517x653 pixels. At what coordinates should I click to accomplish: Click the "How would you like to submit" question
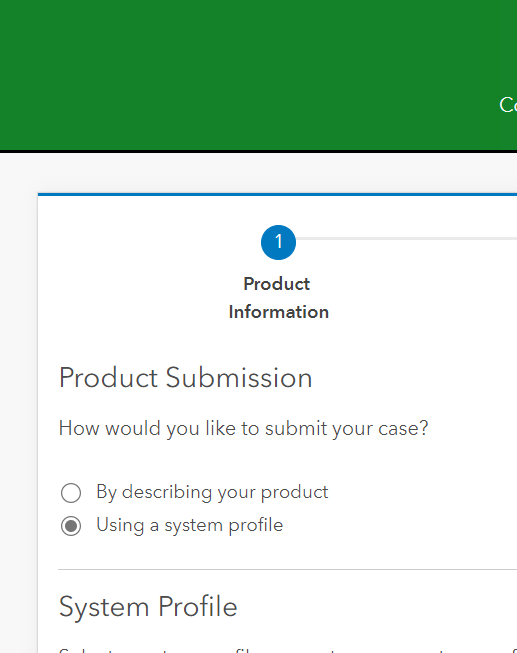[x=243, y=429]
